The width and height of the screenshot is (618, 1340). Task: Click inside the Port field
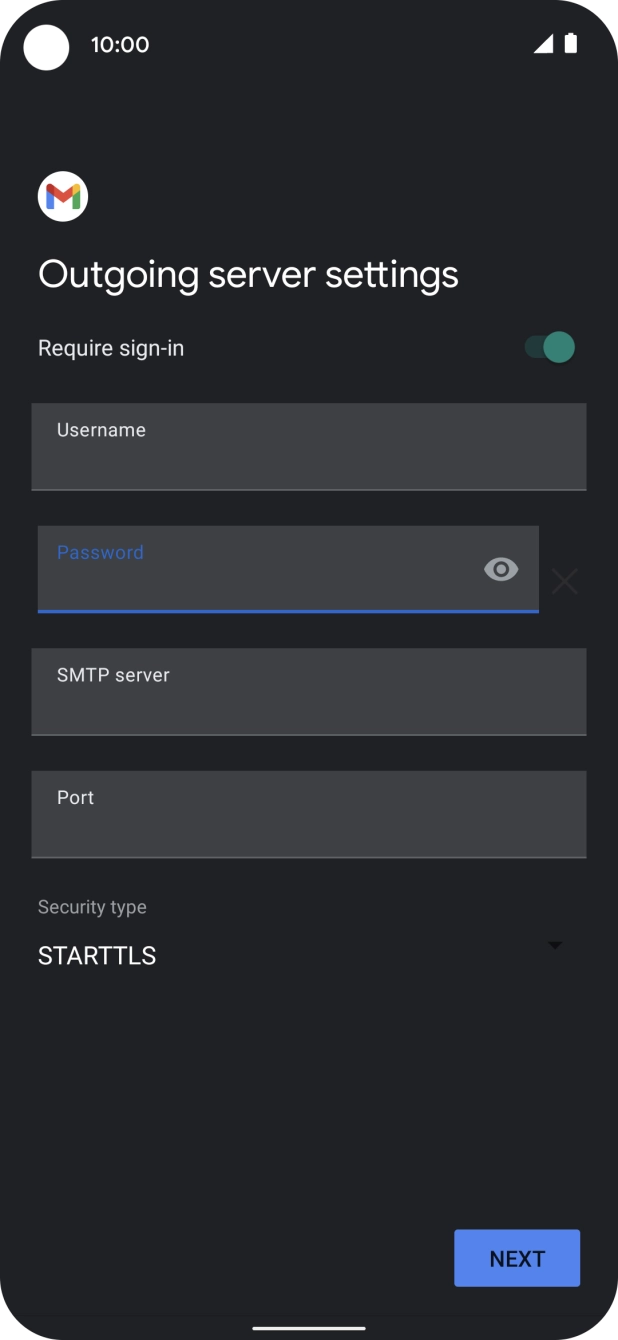click(309, 814)
